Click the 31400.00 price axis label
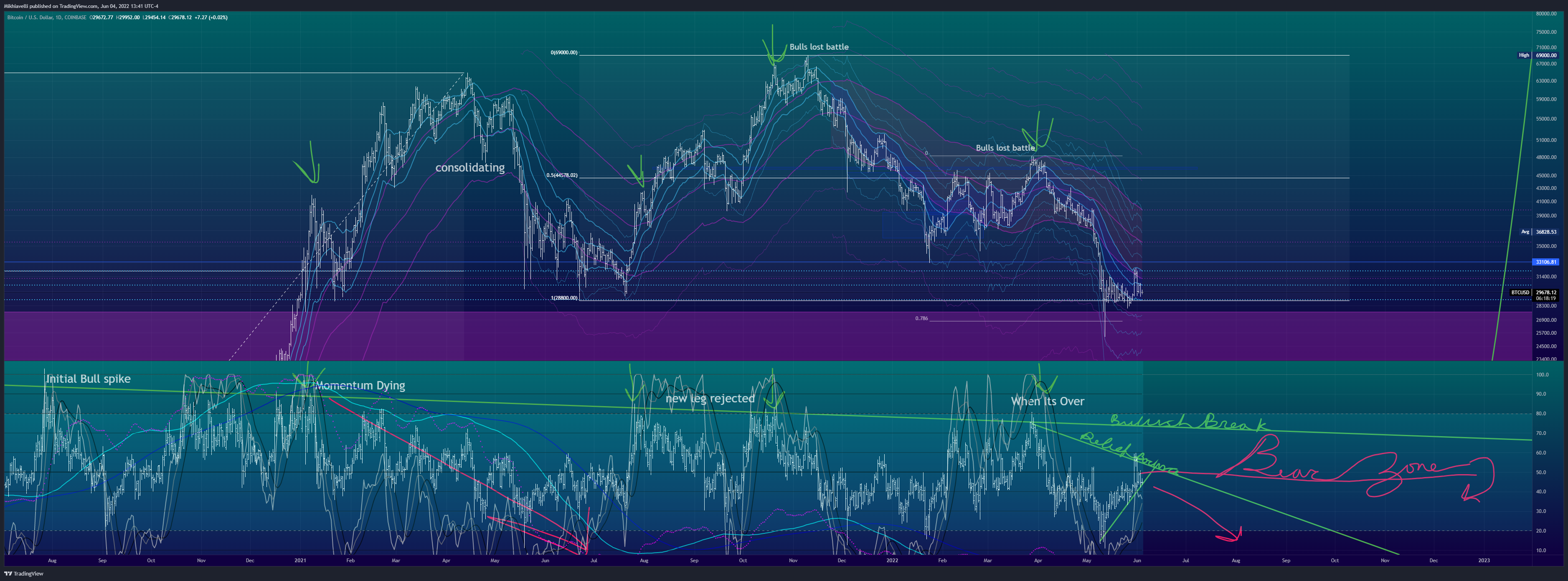The height and width of the screenshot is (581, 1568). tap(1545, 277)
